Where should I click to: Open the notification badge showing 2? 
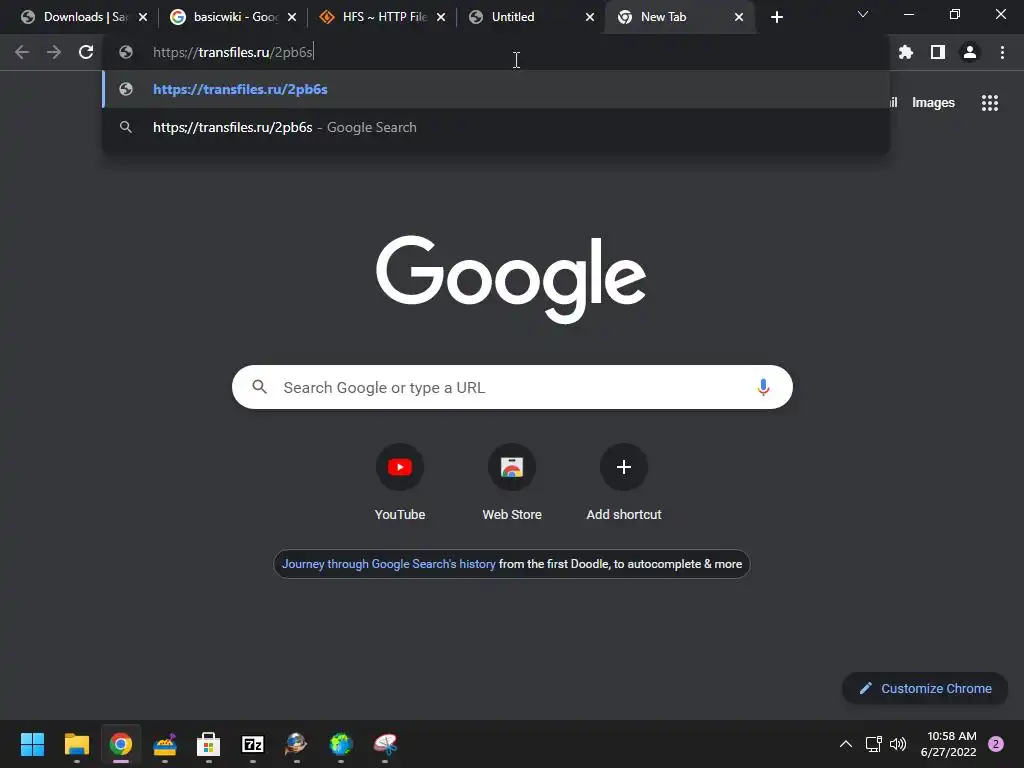[996, 744]
